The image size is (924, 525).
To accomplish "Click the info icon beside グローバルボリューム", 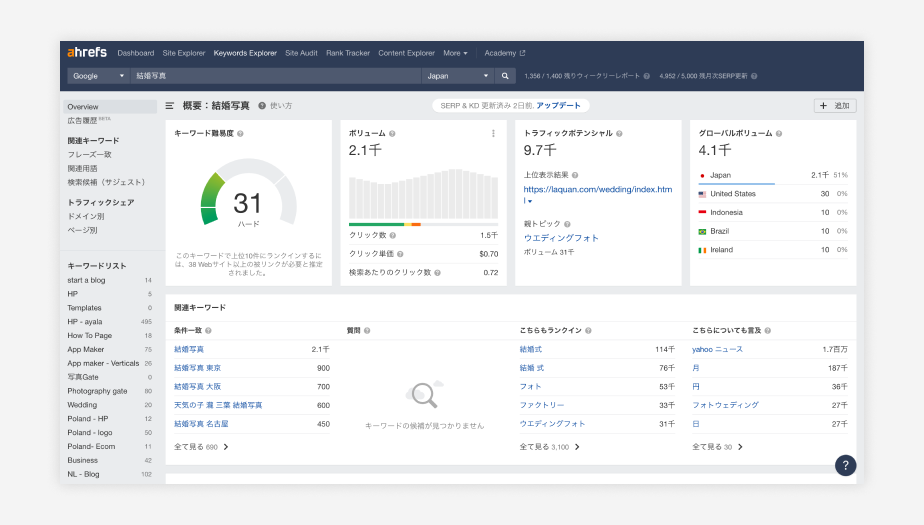I will [779, 134].
